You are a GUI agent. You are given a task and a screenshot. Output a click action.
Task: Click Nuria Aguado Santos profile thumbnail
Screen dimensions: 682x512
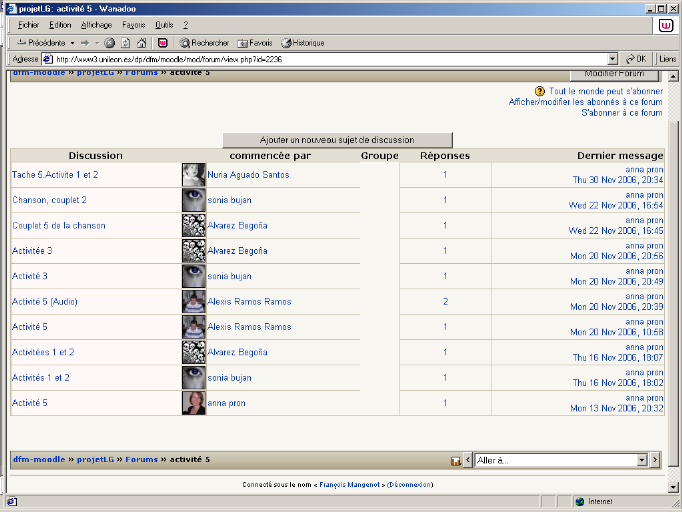coord(193,174)
